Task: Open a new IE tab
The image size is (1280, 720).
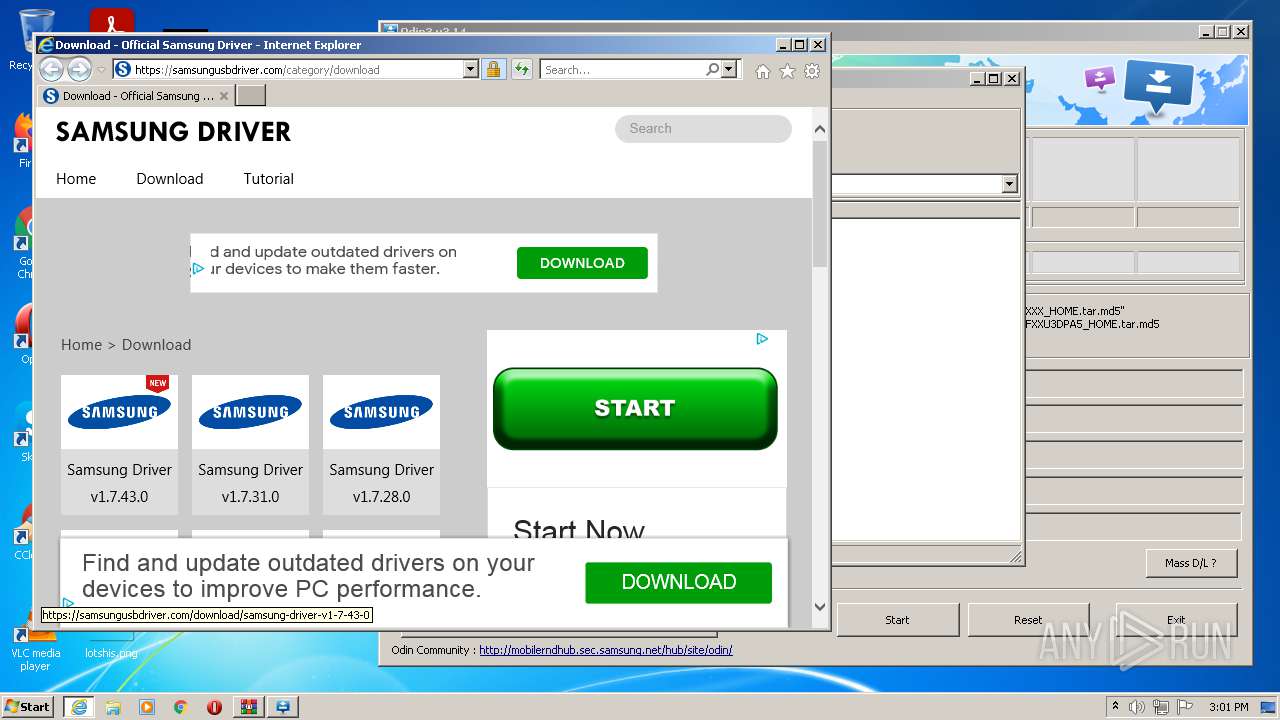Action: click(250, 95)
